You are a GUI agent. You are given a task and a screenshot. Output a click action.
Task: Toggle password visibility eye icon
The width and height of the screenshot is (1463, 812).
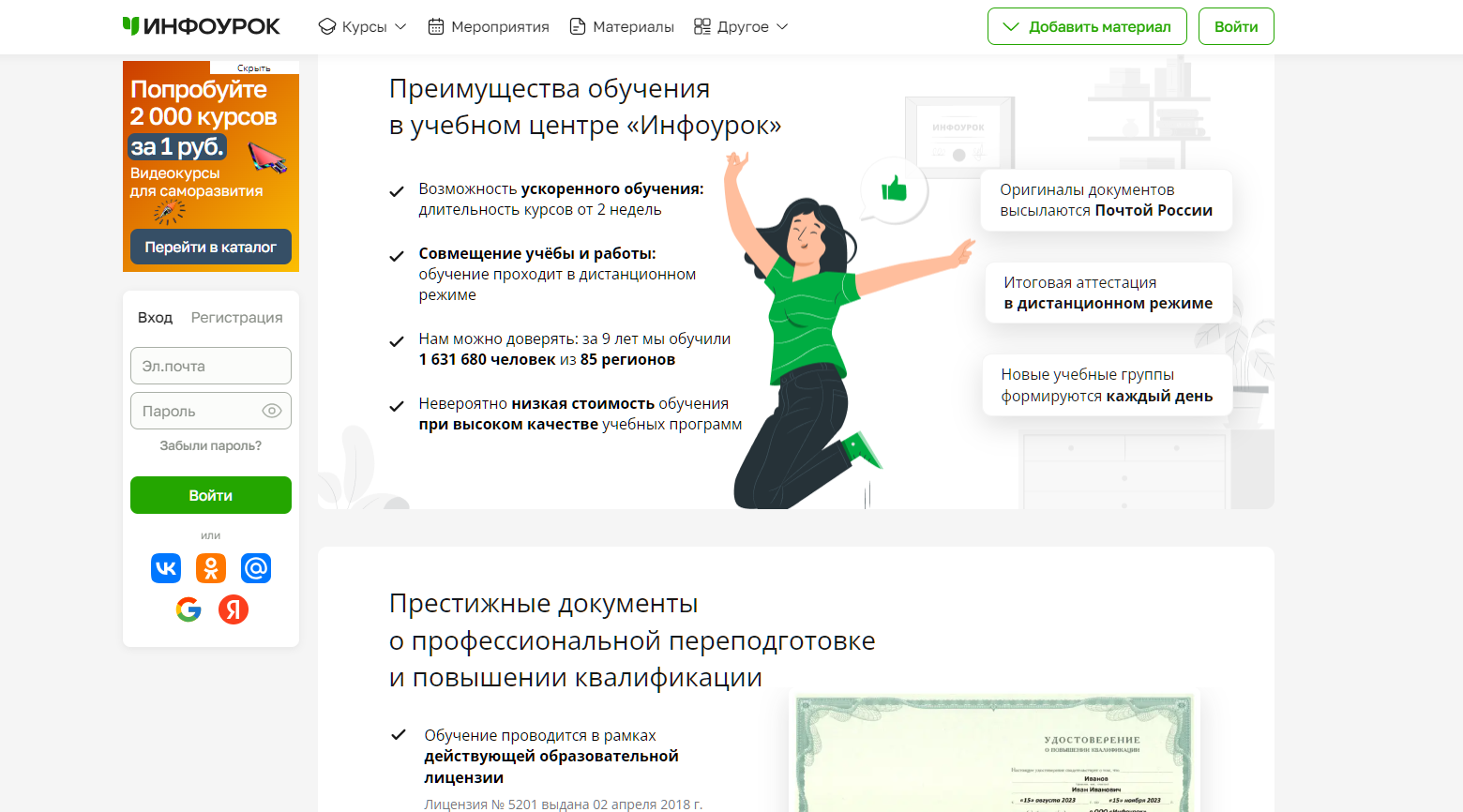click(272, 411)
